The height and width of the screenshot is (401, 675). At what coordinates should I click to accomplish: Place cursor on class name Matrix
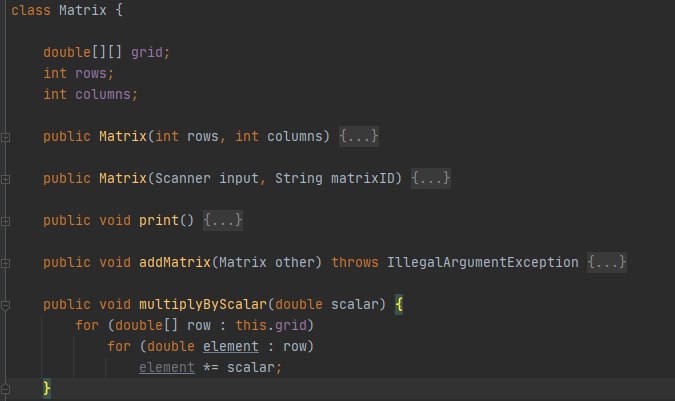(83, 10)
